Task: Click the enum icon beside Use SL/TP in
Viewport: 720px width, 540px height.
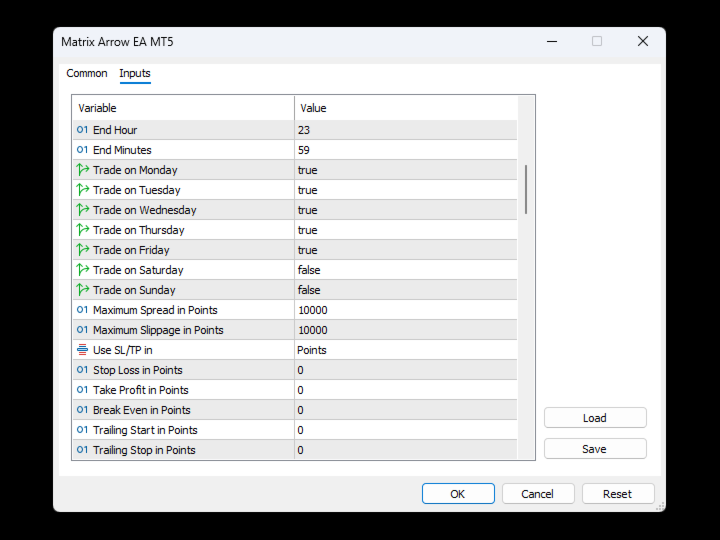Action: (x=82, y=350)
